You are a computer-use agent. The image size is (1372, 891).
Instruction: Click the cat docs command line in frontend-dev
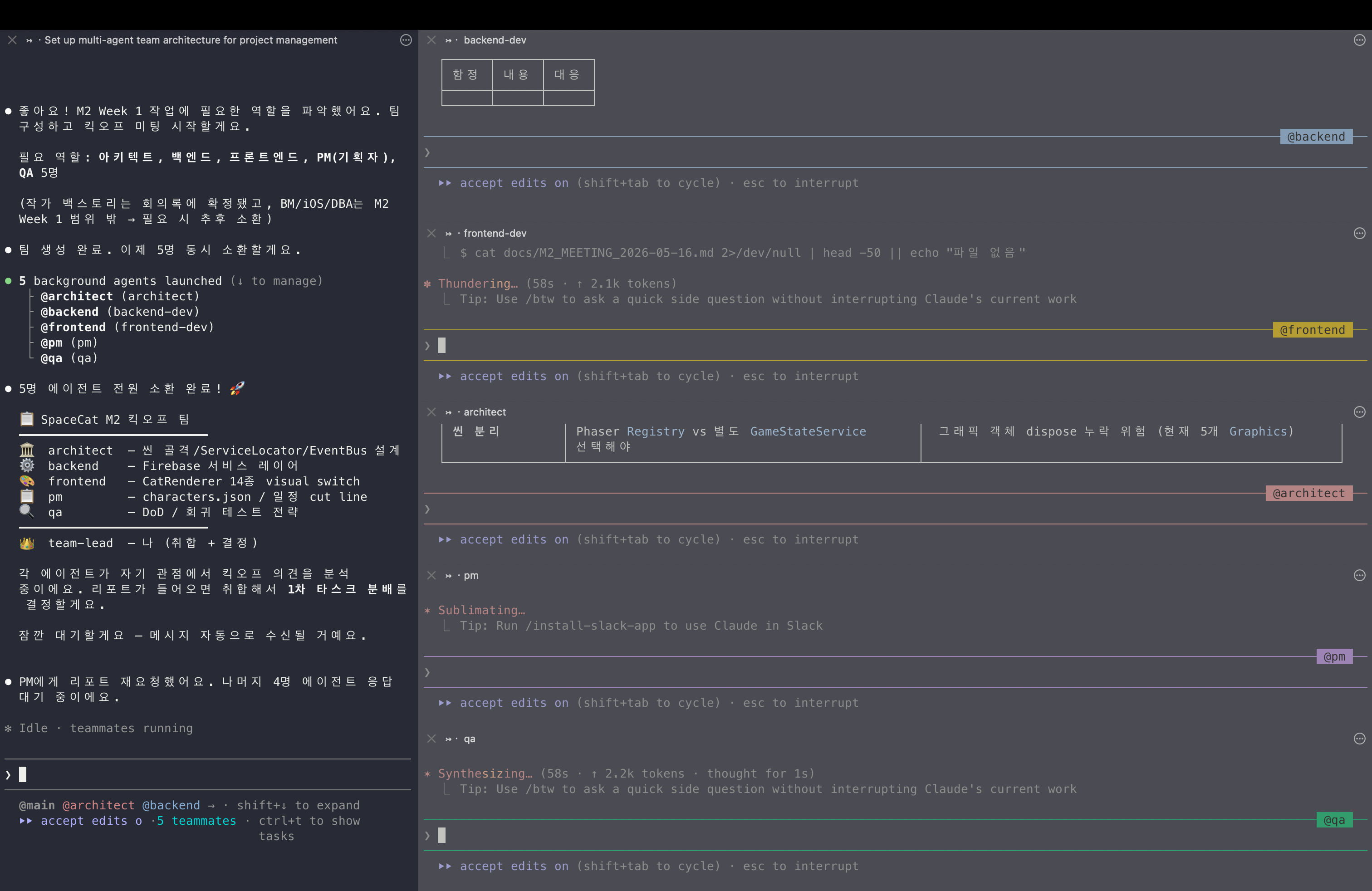[743, 252]
